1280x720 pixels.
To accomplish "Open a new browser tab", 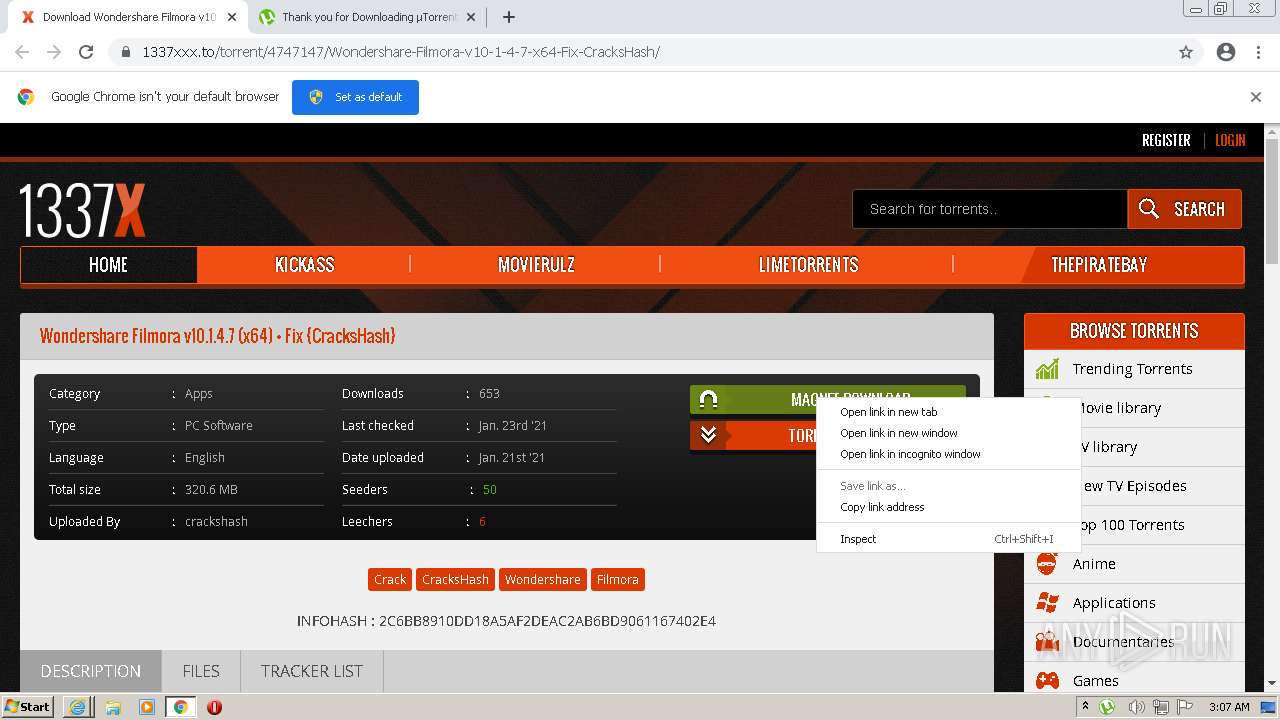I will 508,17.
